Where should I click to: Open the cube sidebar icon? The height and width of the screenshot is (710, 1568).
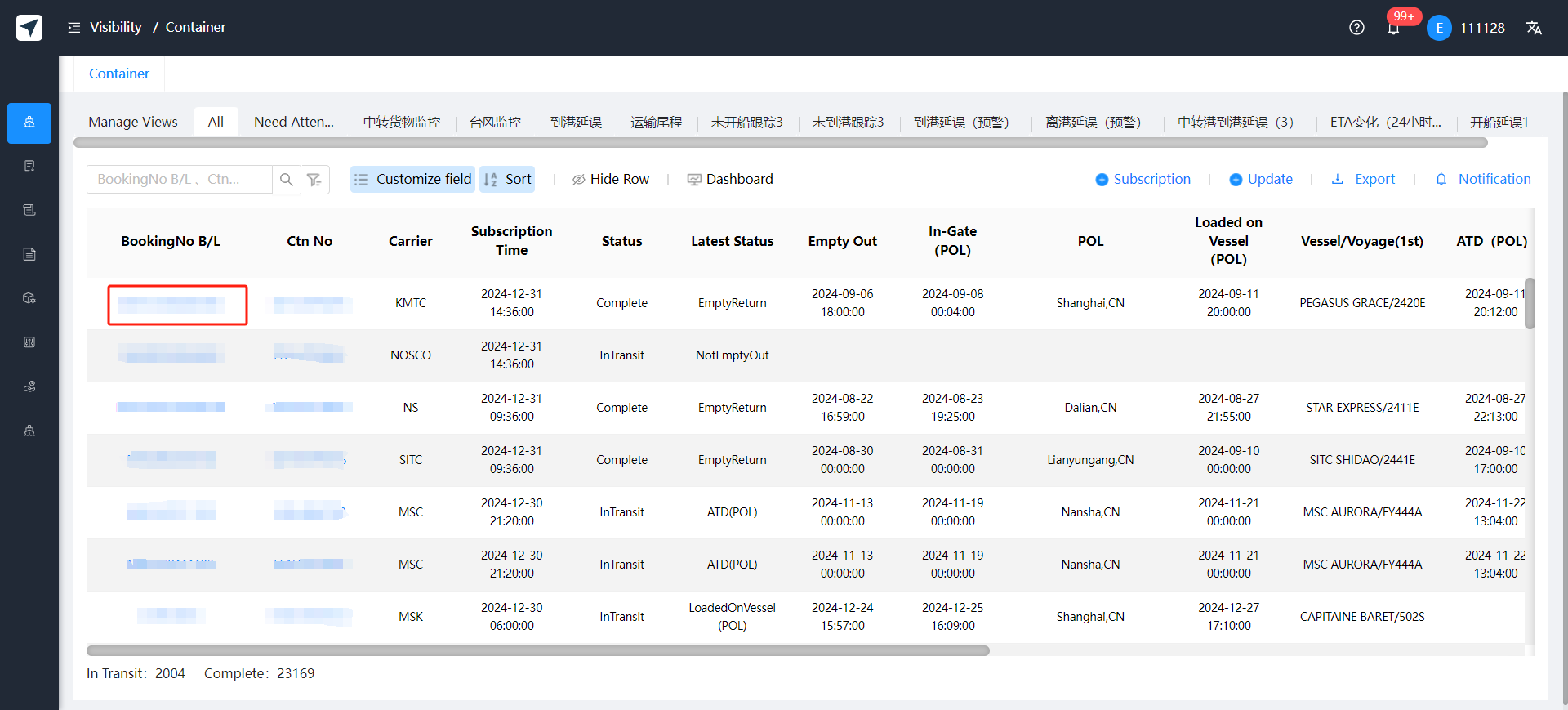tap(29, 298)
